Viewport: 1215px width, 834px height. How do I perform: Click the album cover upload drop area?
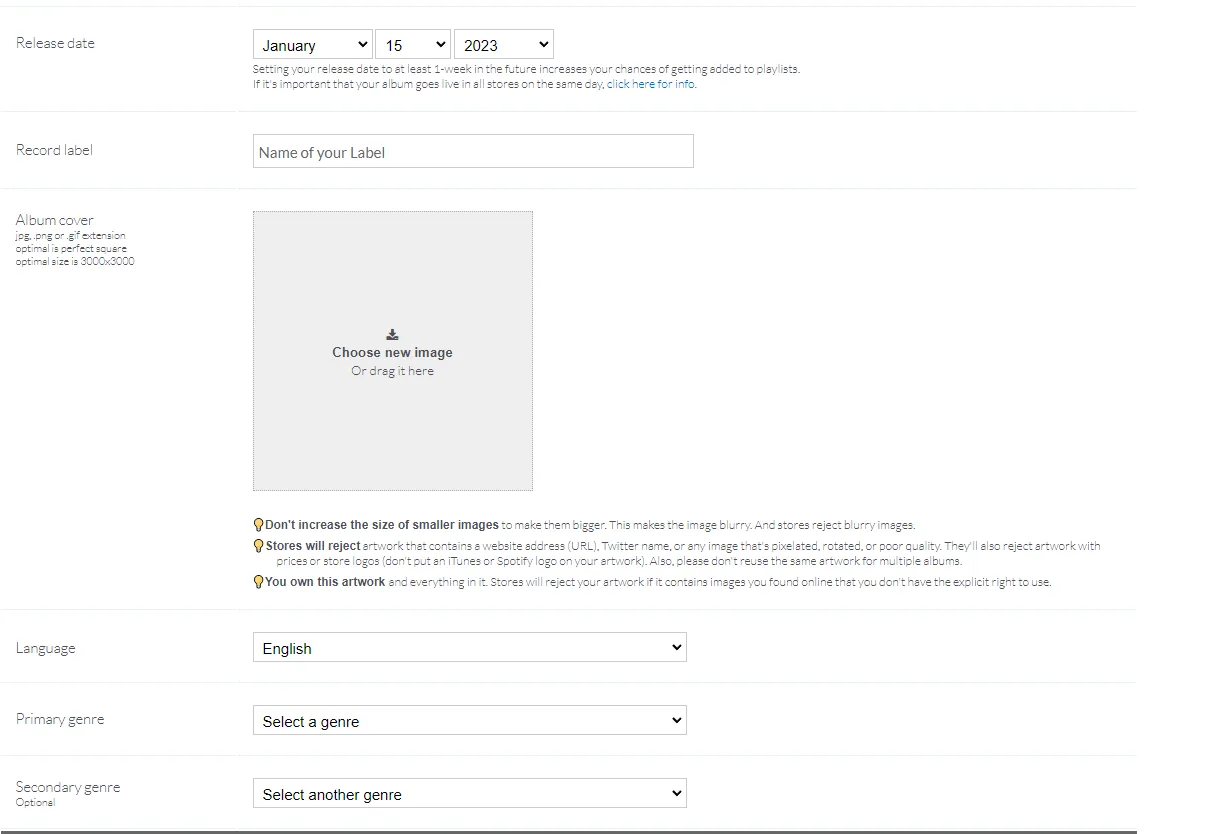tap(393, 351)
